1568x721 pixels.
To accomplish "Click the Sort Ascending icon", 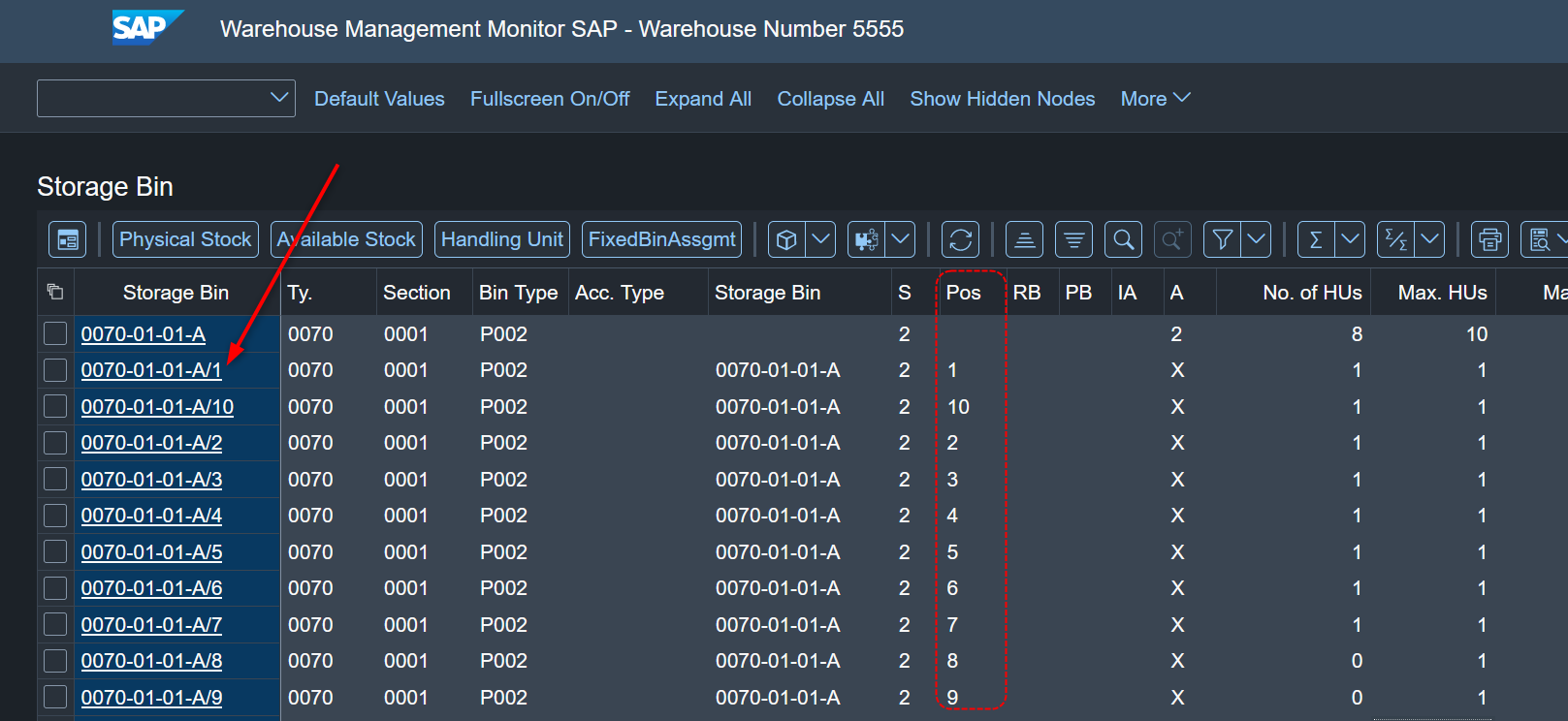I will [x=1024, y=239].
